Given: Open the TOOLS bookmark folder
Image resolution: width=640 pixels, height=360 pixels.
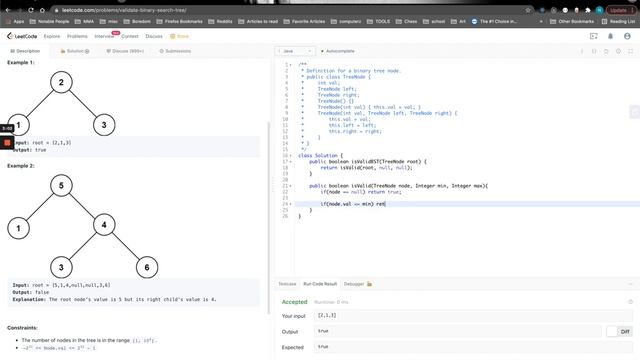Looking at the screenshot, I should (x=379, y=21).
